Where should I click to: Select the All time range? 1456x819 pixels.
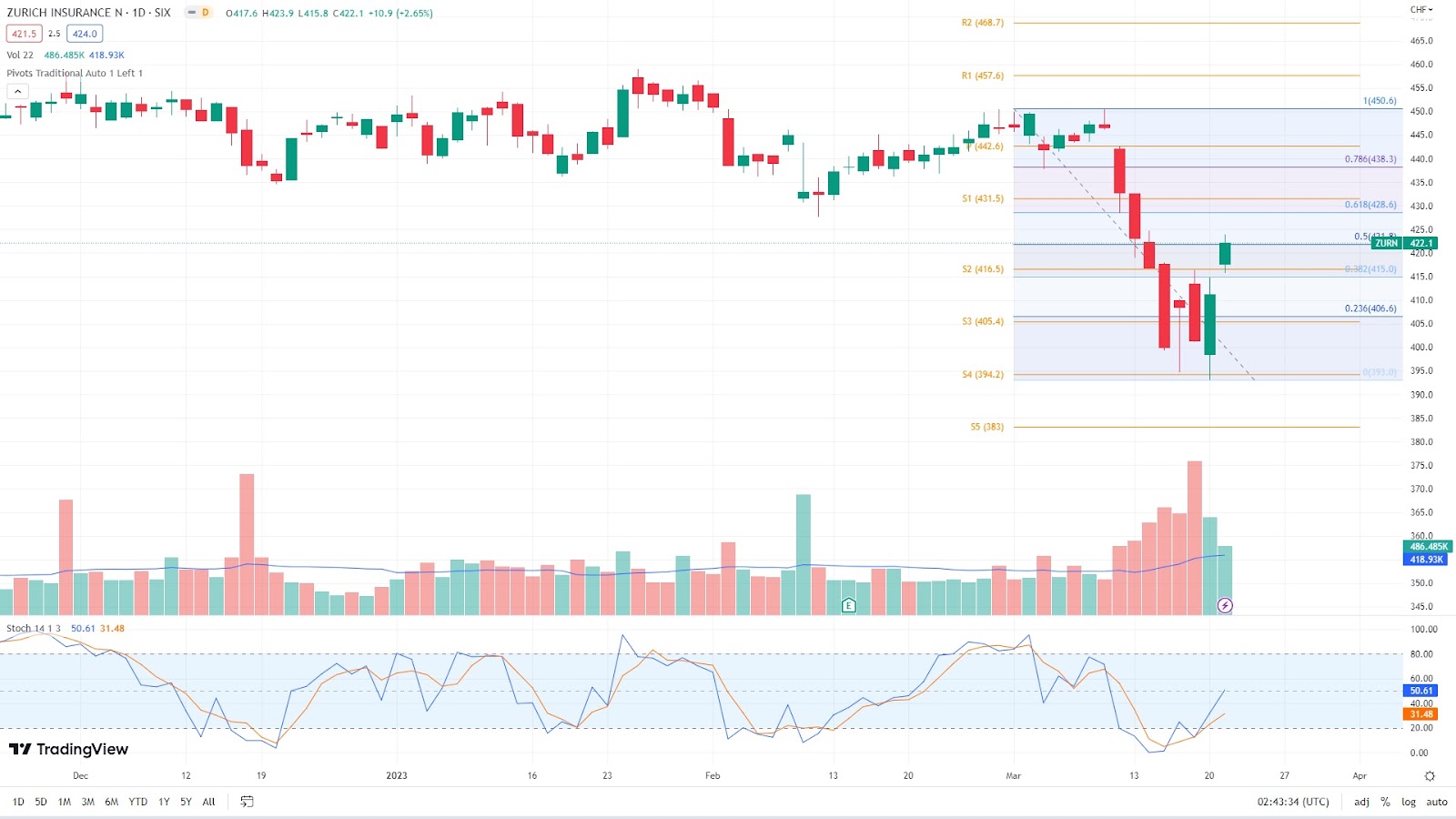(208, 802)
